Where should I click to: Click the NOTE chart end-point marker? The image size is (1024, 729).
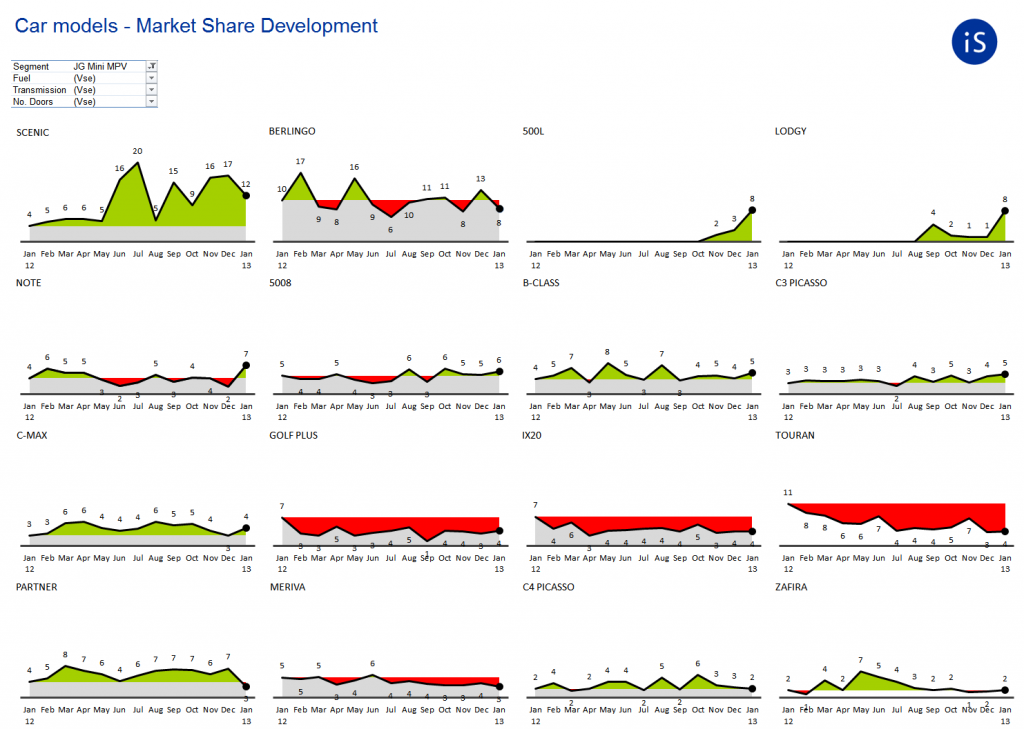[x=246, y=365]
